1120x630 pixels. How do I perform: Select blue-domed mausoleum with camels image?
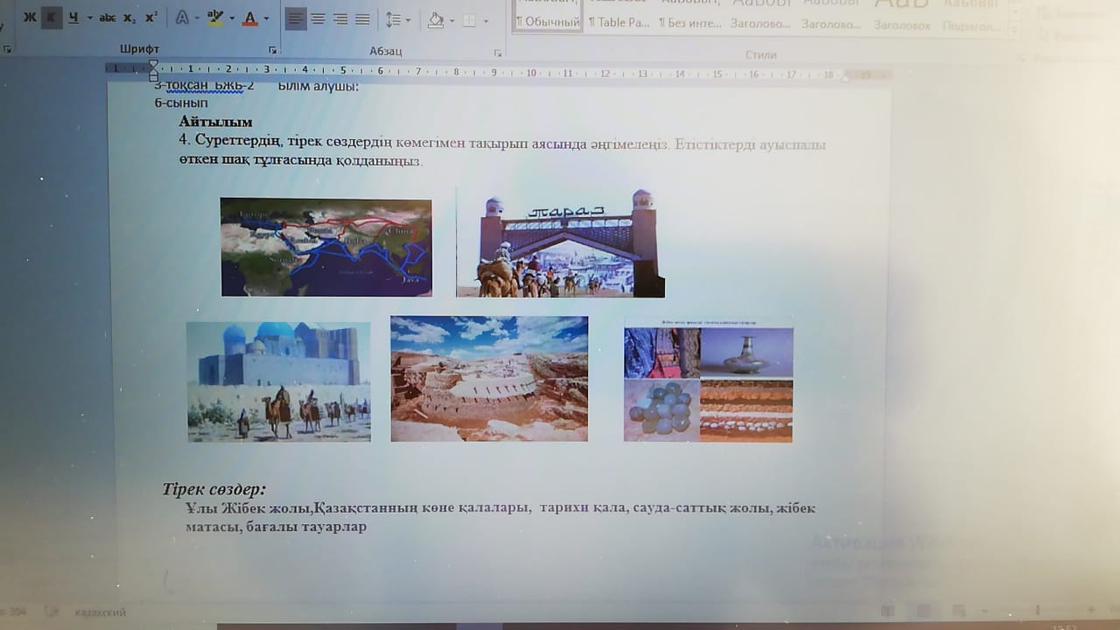coord(279,381)
